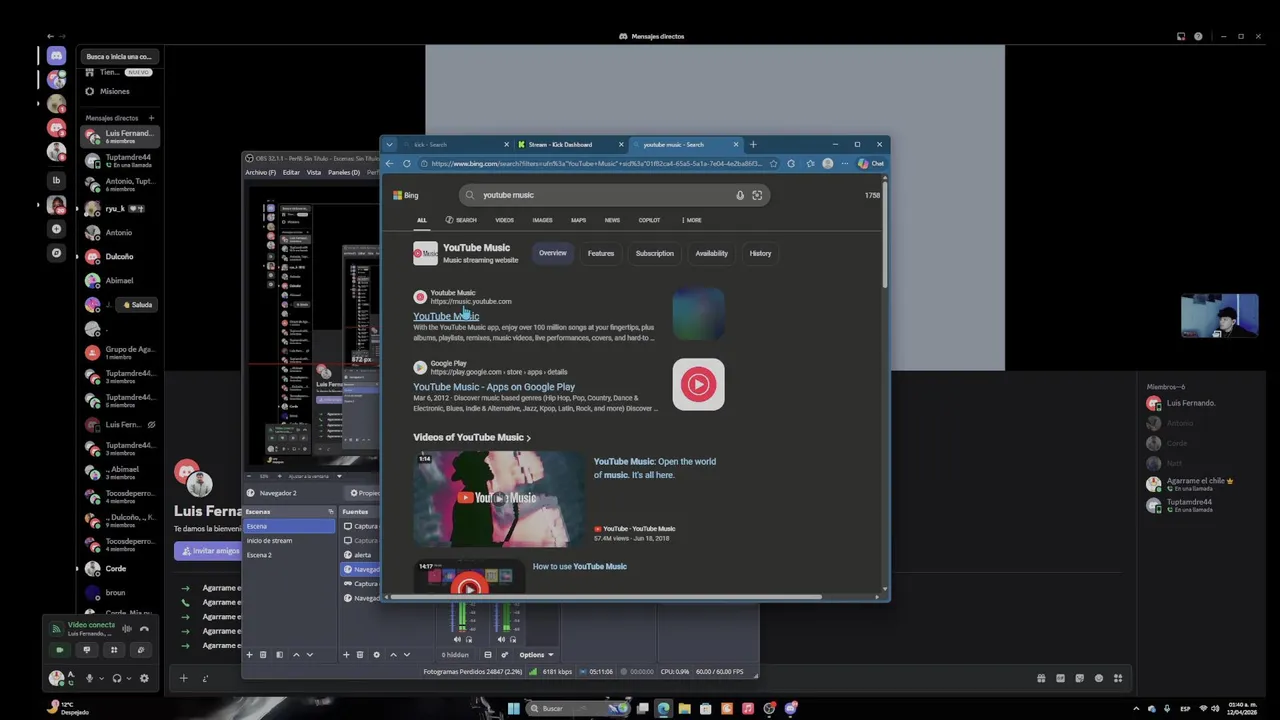Click browser back arrow button
This screenshot has height=720, width=1280.
[390, 164]
